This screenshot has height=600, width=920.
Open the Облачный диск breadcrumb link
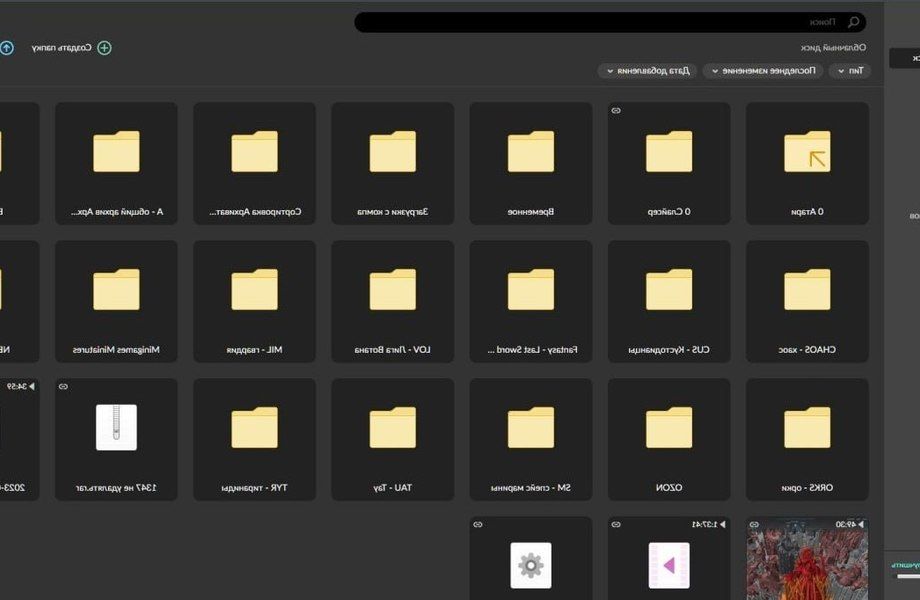point(833,48)
